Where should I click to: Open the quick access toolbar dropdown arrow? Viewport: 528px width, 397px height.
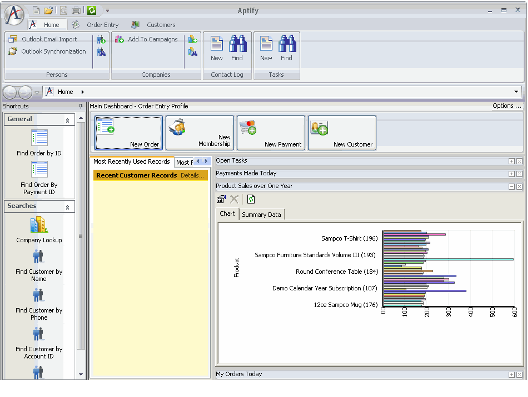point(107,11)
